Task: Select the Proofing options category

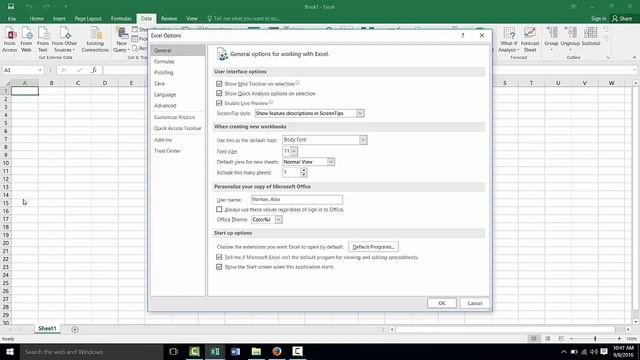Action: coord(164,73)
